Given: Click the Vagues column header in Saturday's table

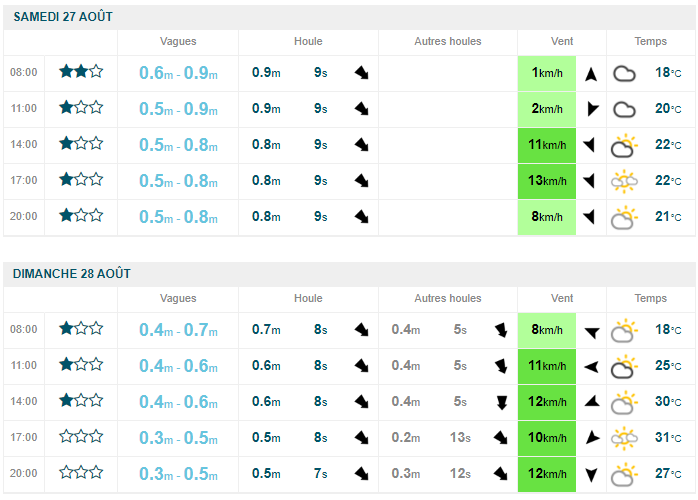Looking at the screenshot, I should (x=178, y=42).
